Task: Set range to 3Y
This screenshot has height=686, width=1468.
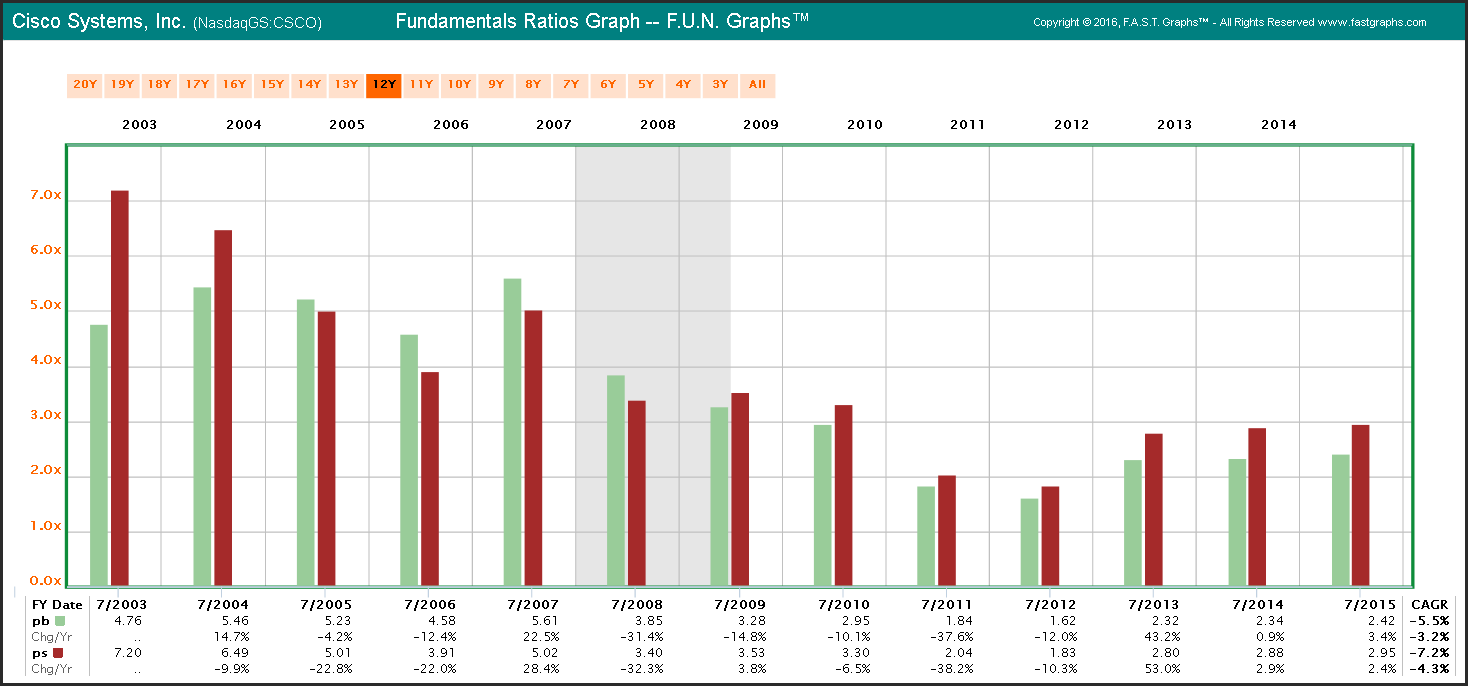Action: click(x=720, y=85)
